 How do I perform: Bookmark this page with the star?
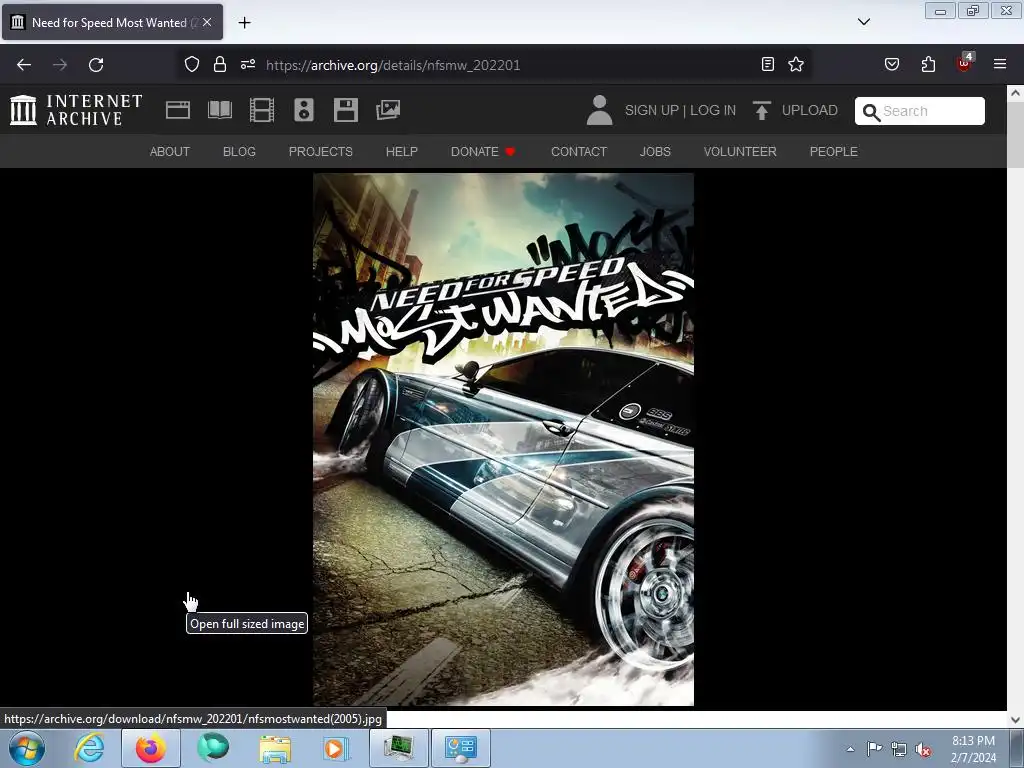pos(795,64)
